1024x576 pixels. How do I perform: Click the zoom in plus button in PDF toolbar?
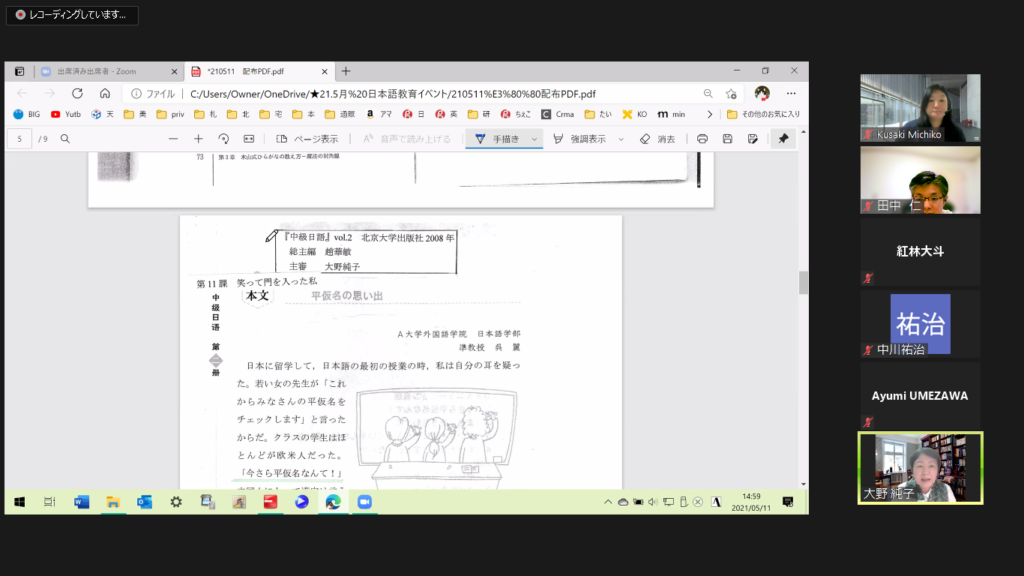click(x=198, y=139)
